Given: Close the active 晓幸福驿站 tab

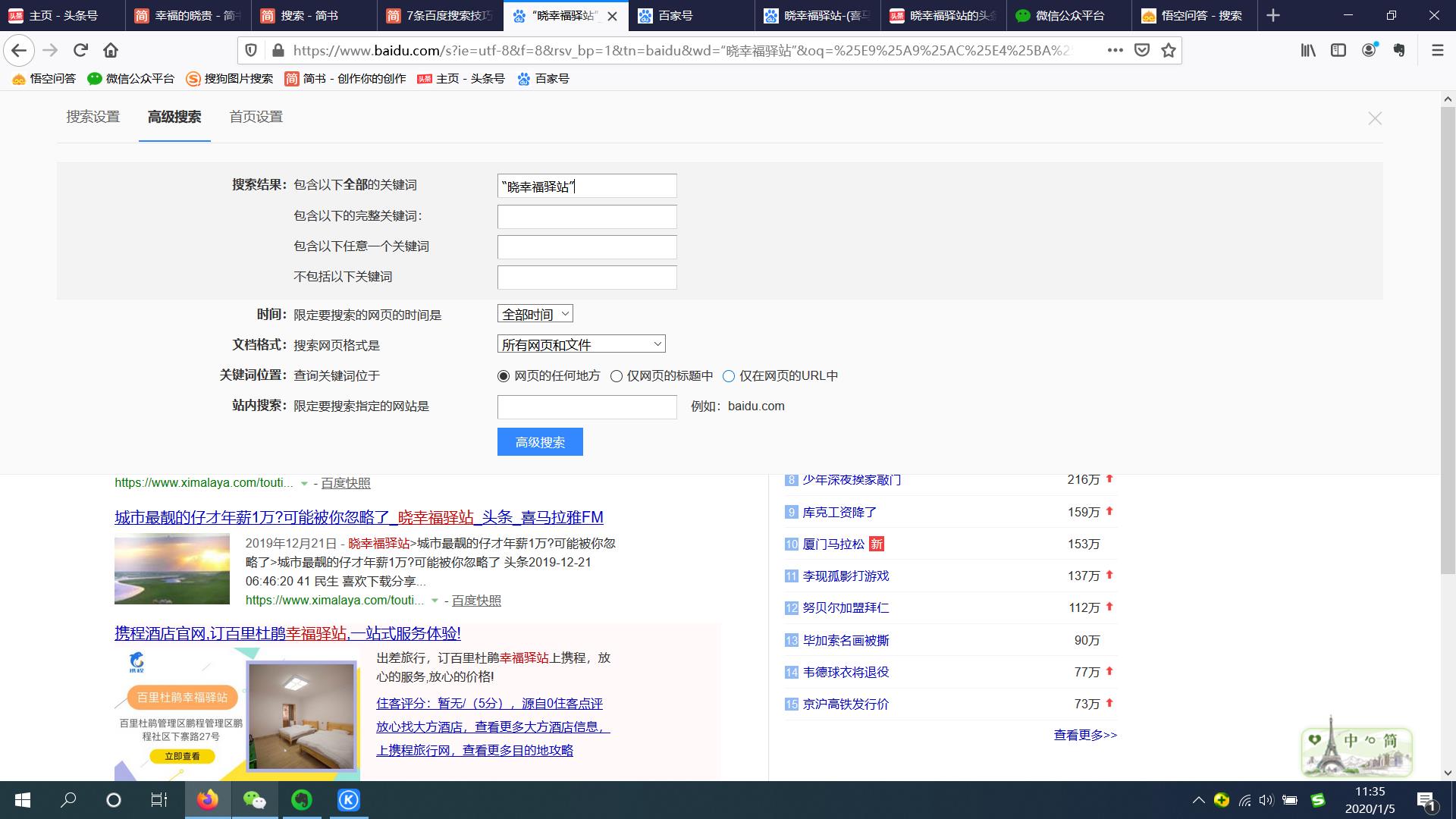Looking at the screenshot, I should (613, 16).
